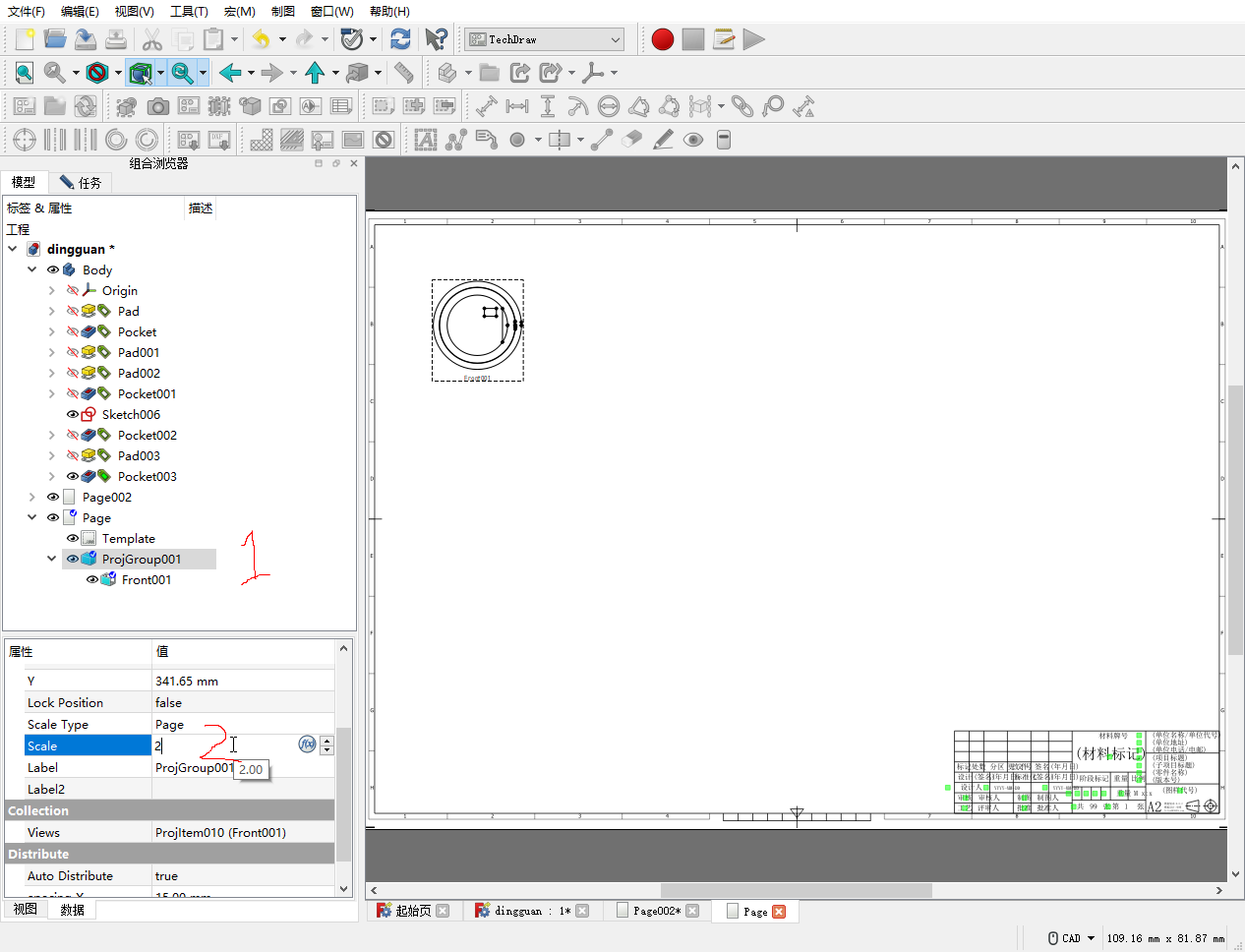Toggle visibility of Sketch006
The height and width of the screenshot is (952, 1245).
coord(72,414)
